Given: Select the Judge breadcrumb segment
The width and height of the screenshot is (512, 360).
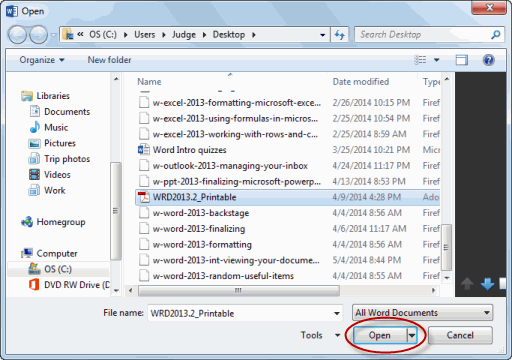Looking at the screenshot, I should pos(184,35).
